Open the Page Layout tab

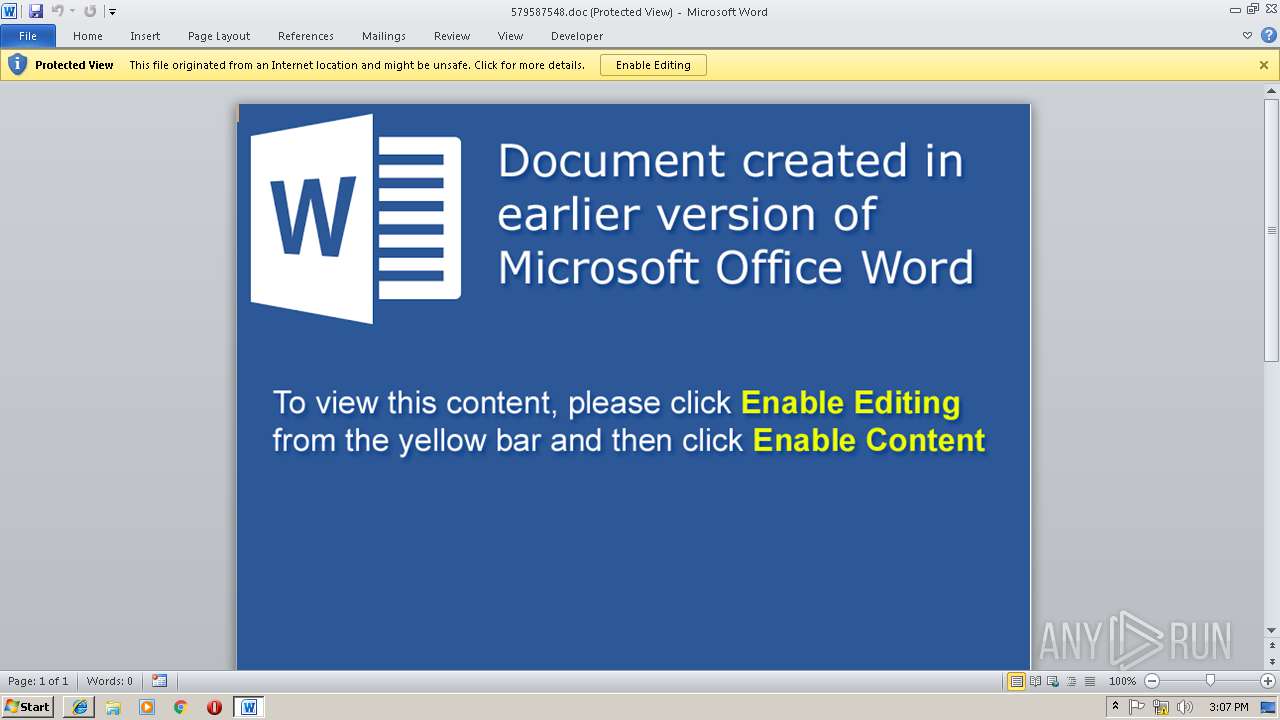(219, 36)
